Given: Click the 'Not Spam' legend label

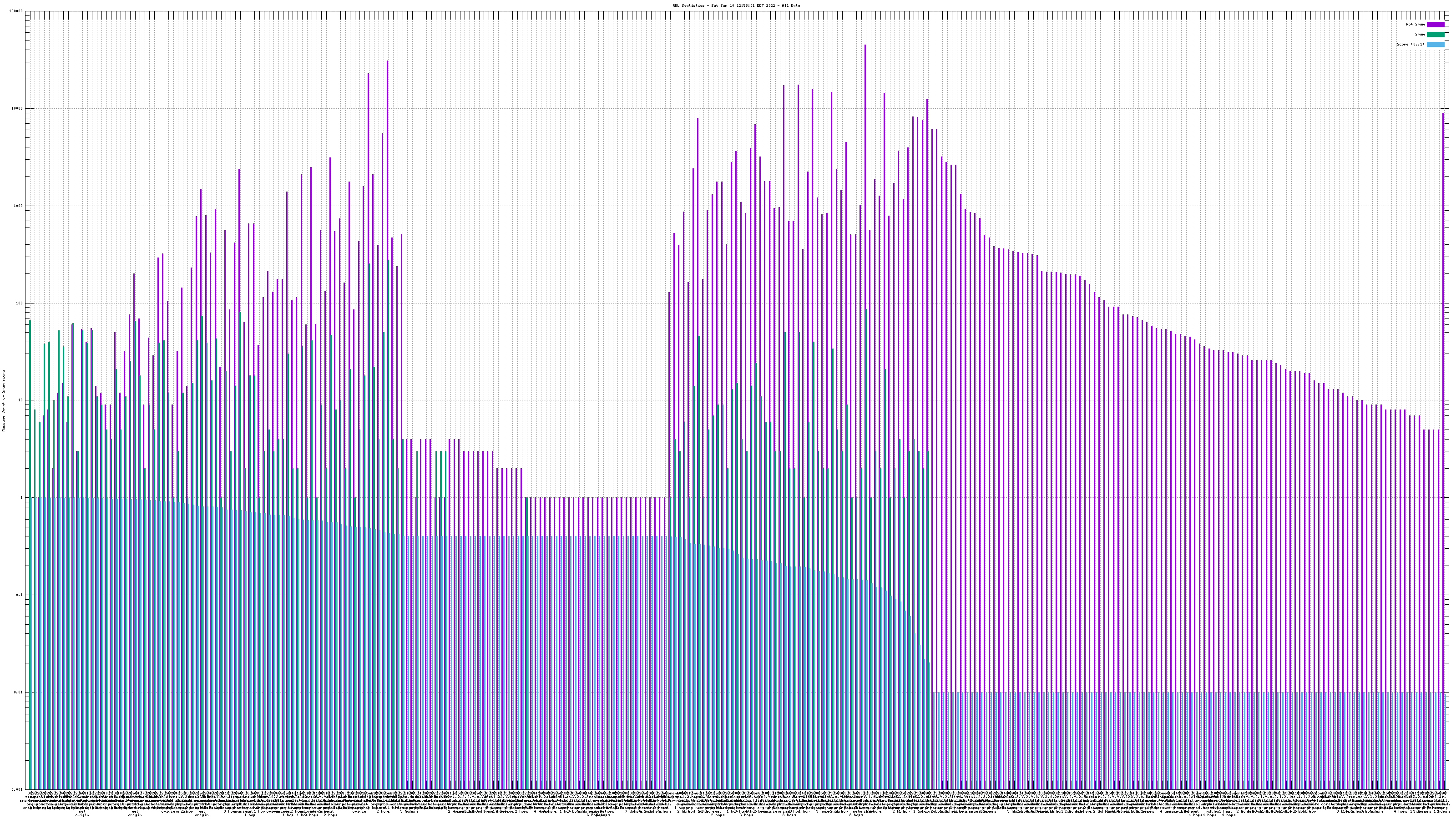Looking at the screenshot, I should (1416, 24).
